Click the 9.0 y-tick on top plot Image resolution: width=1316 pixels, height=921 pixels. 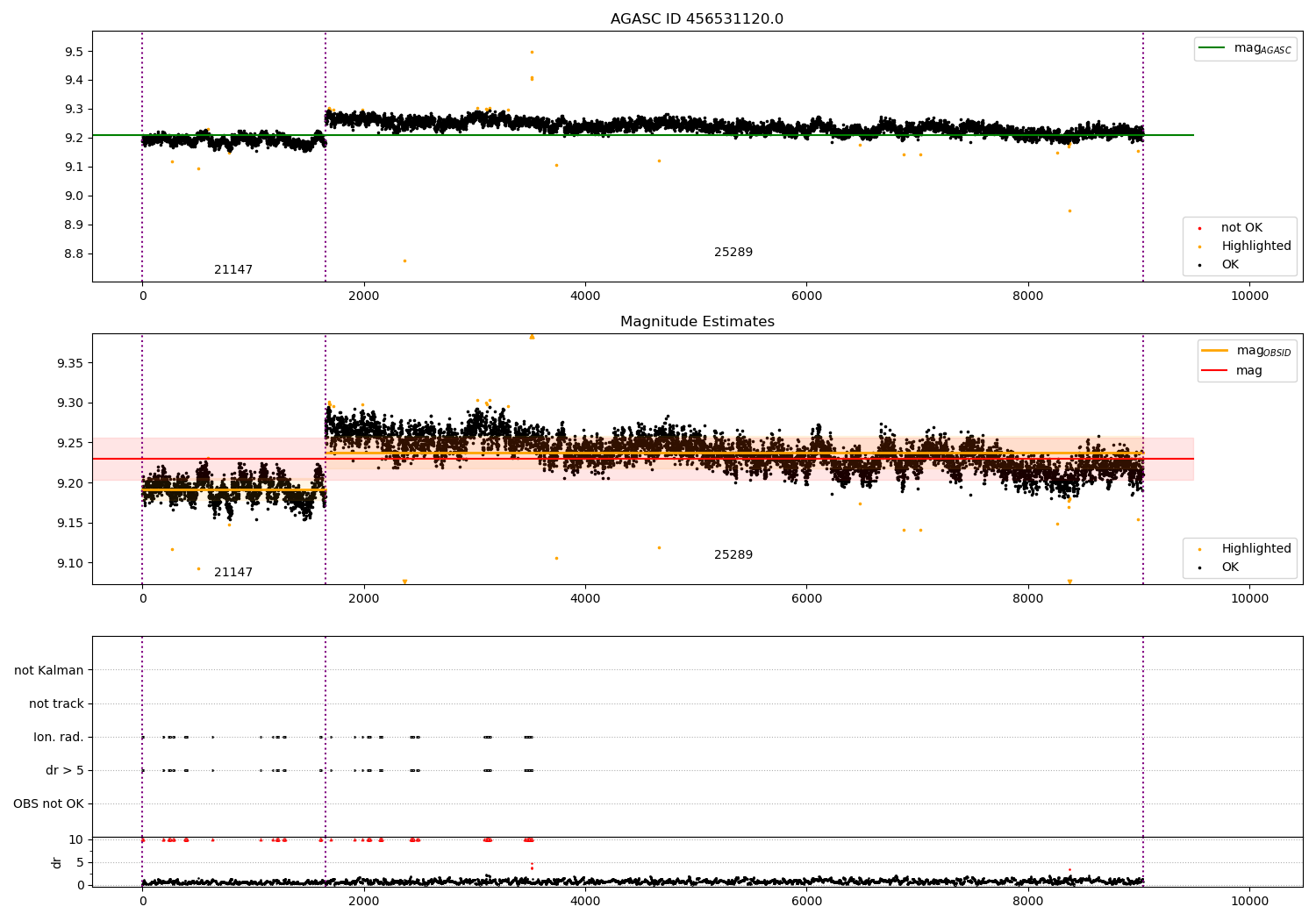point(74,196)
